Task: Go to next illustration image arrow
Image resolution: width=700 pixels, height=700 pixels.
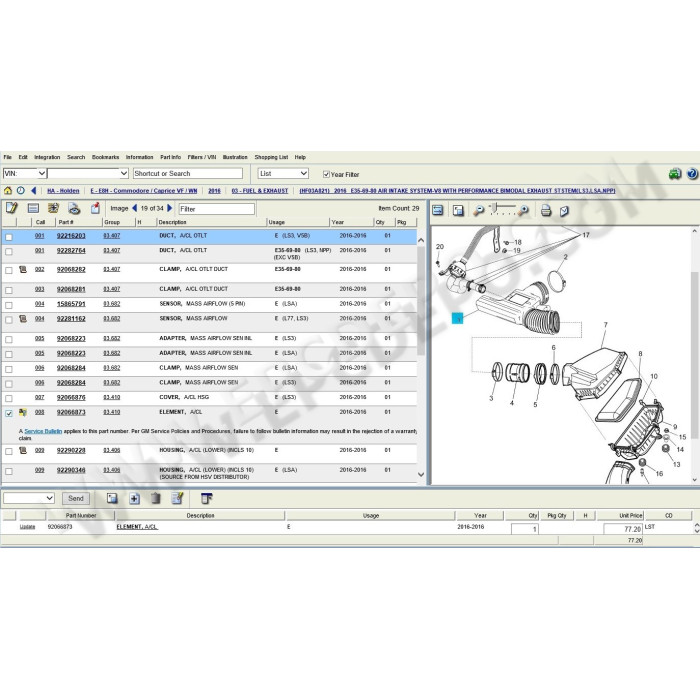Action: [169, 209]
